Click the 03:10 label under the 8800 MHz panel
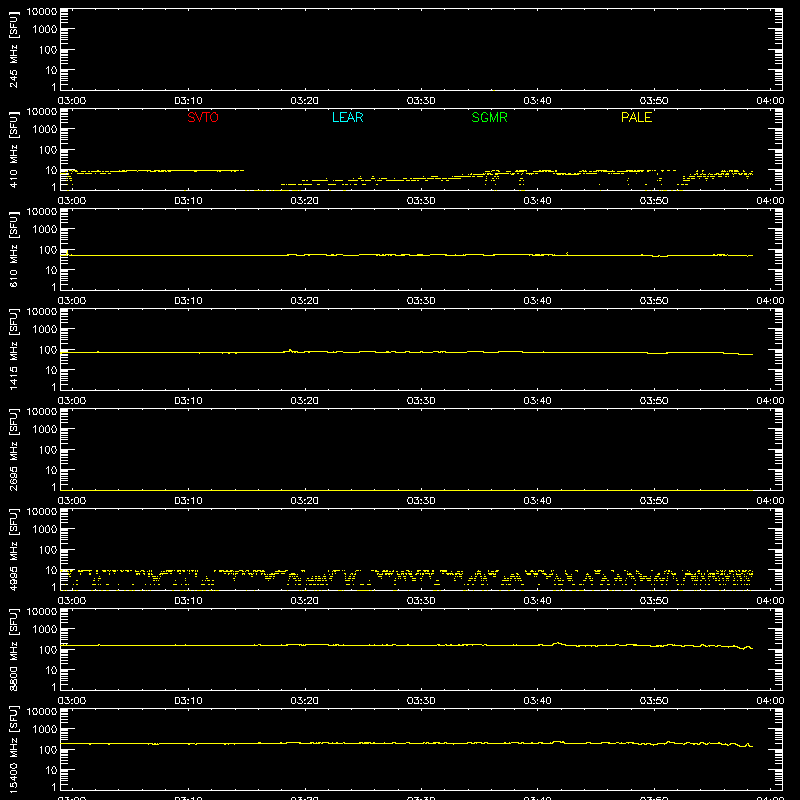The width and height of the screenshot is (800, 800). point(188,701)
